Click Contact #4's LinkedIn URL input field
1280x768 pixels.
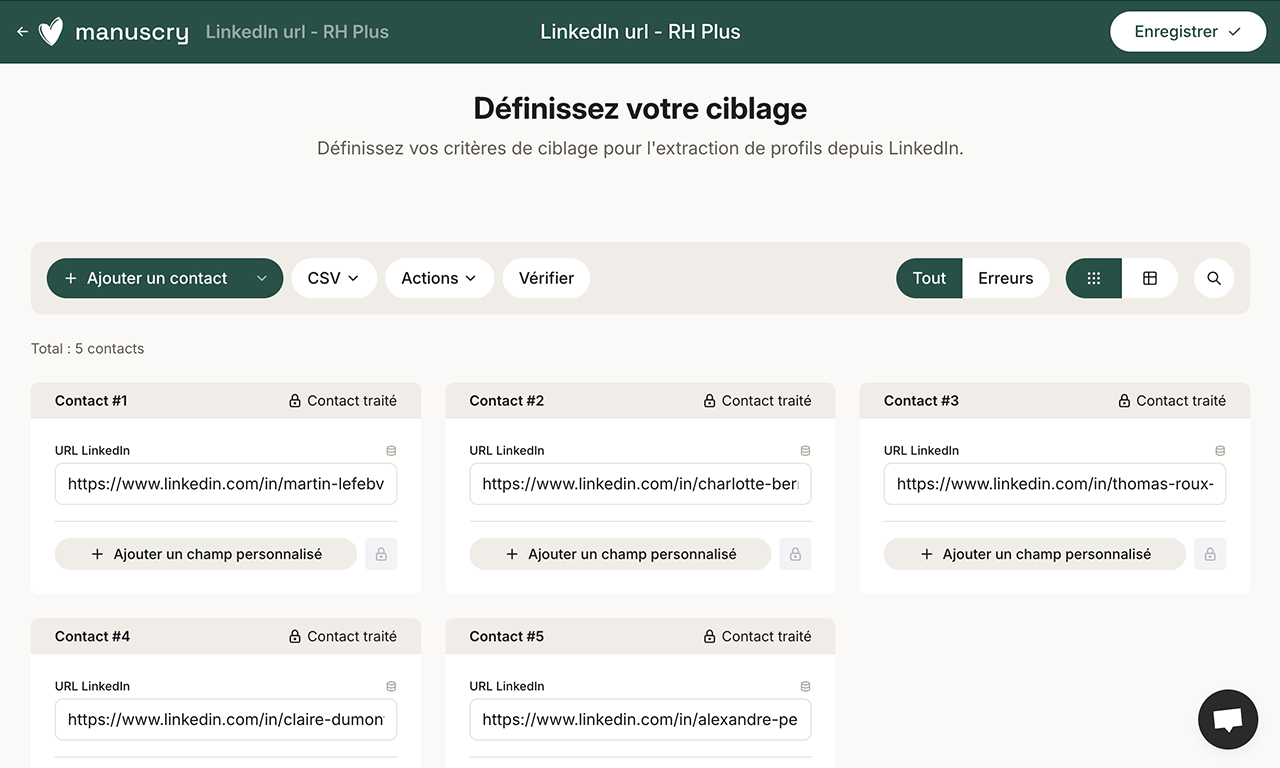[225, 719]
